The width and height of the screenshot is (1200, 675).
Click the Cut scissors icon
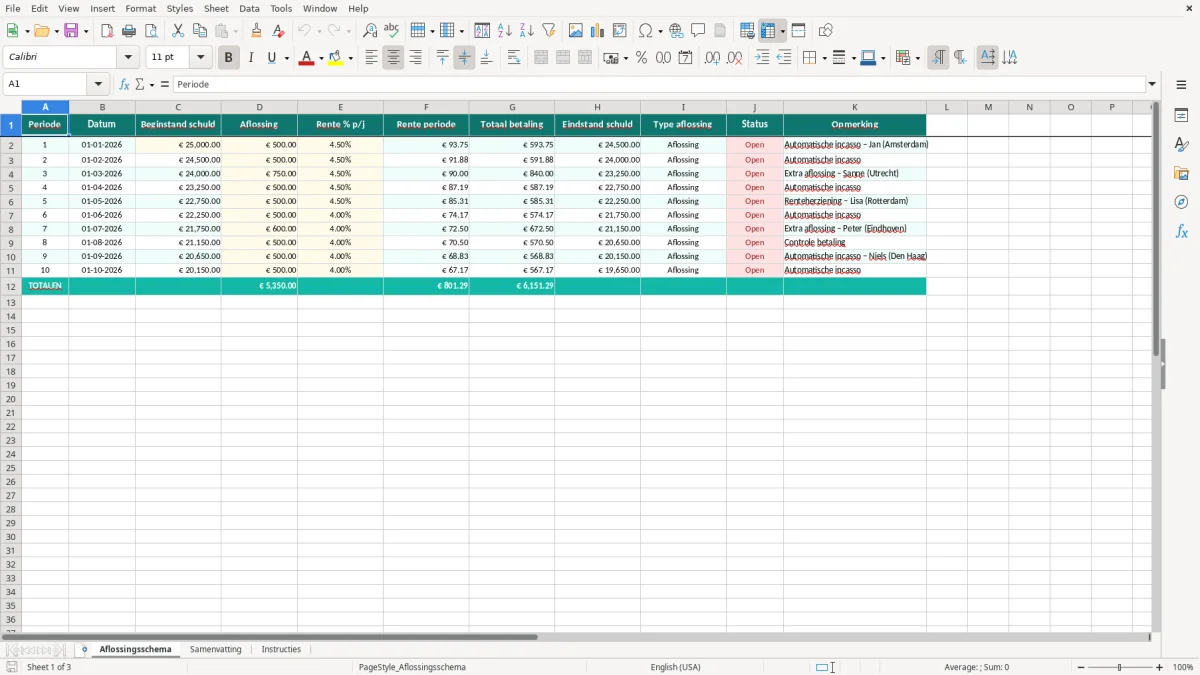(178, 31)
